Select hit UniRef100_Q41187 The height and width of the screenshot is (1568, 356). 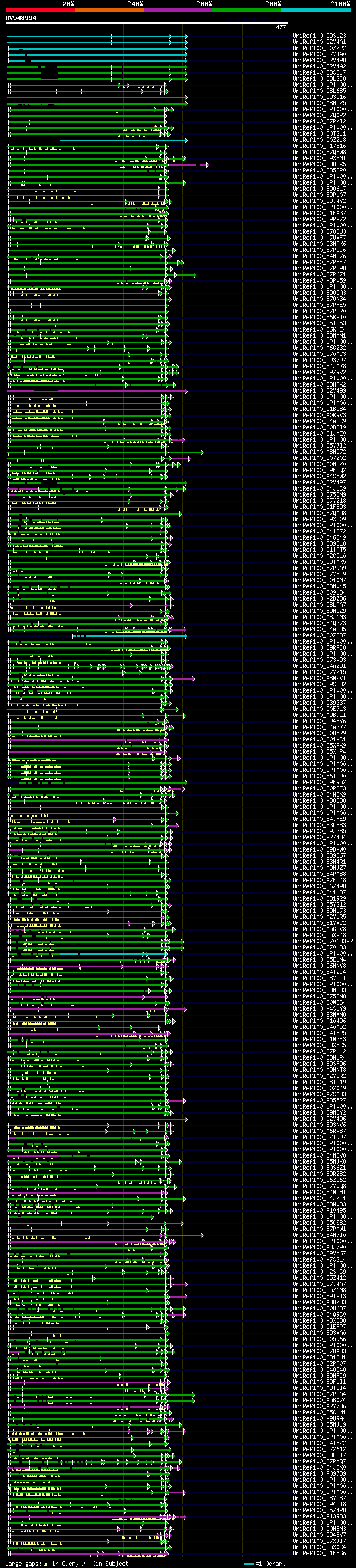pyautogui.click(x=319, y=892)
